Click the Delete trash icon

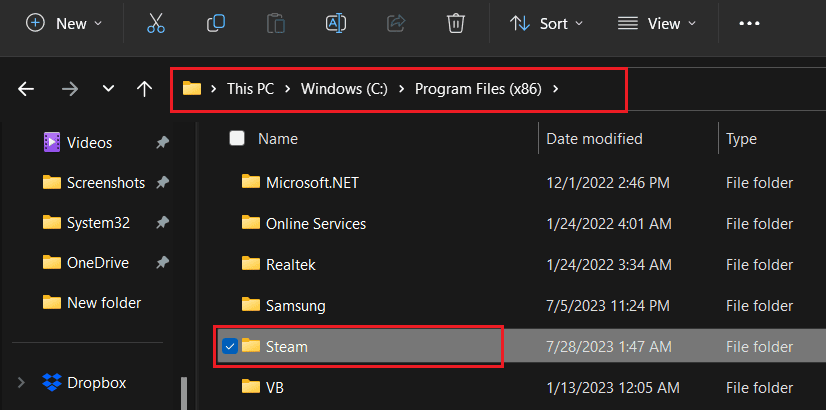[455, 24]
